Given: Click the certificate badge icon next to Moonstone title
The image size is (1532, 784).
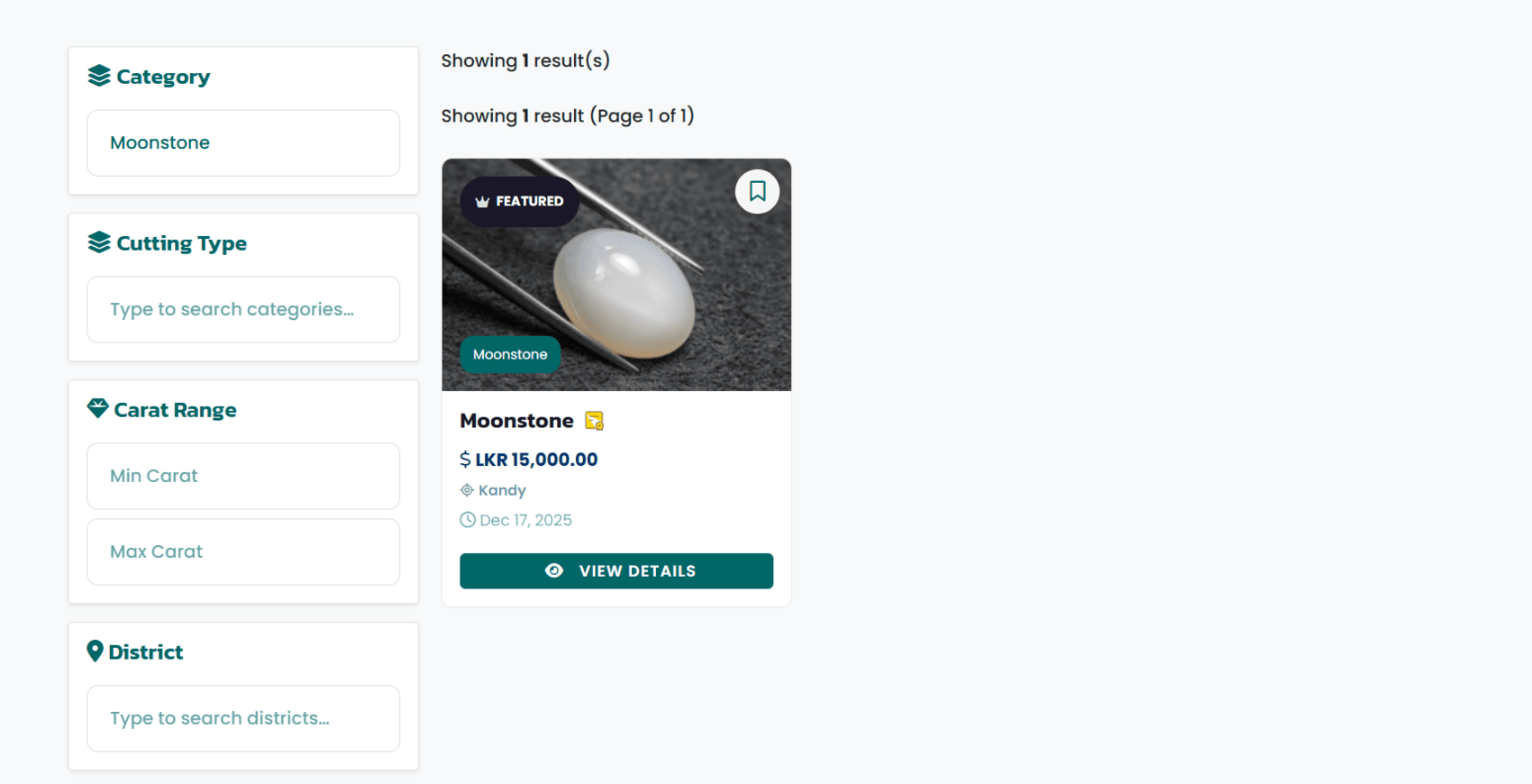Looking at the screenshot, I should [x=593, y=420].
